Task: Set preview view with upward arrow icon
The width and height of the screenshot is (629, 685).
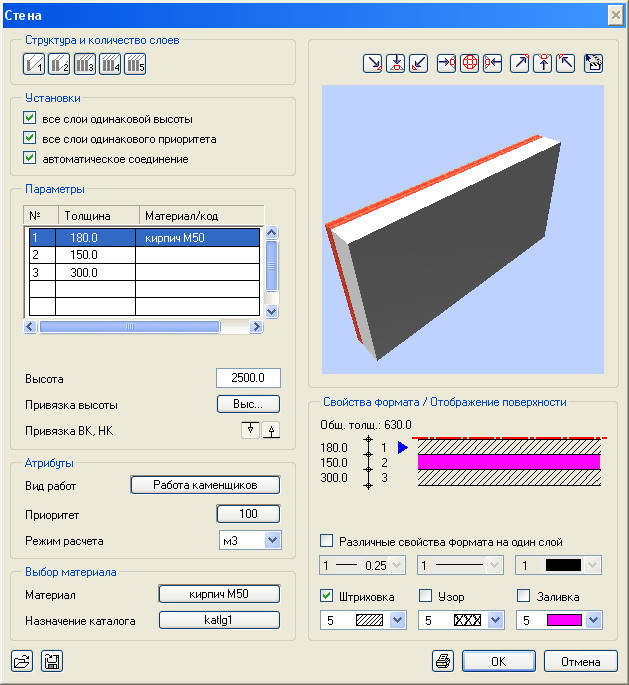Action: coord(543,63)
